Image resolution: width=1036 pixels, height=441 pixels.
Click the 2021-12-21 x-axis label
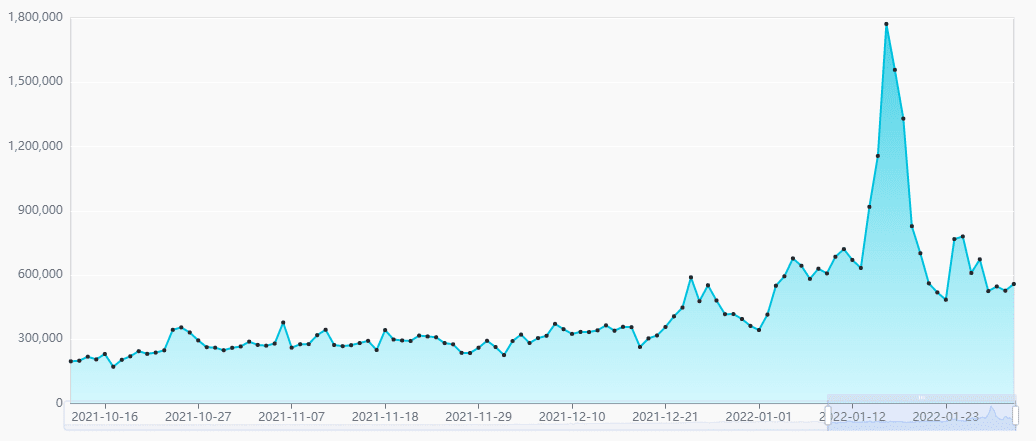click(665, 417)
